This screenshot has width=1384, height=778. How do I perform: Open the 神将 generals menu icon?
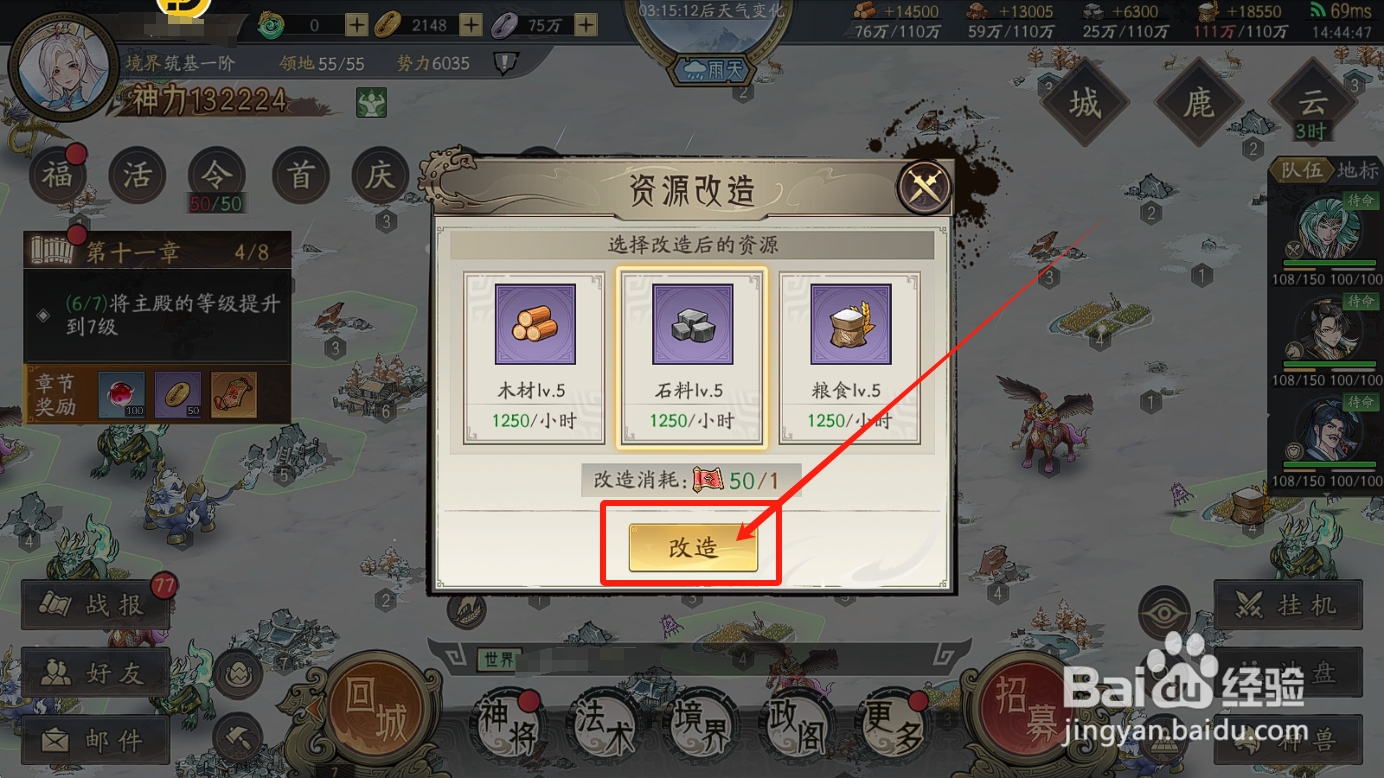[505, 724]
